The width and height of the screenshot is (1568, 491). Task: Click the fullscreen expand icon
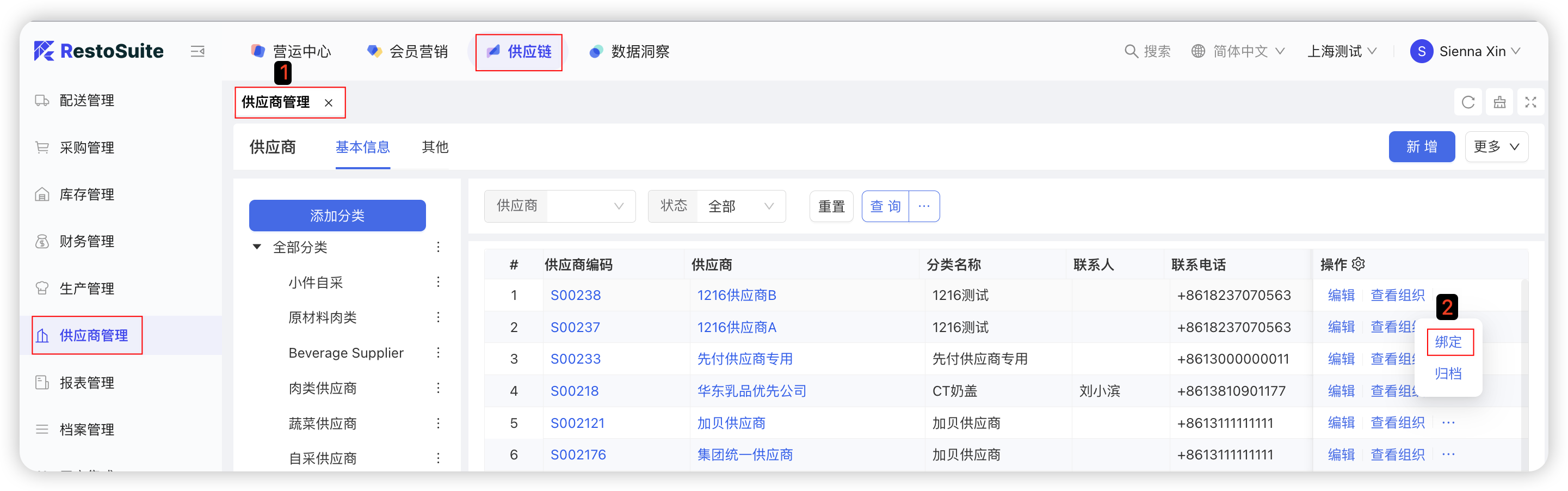tap(1530, 102)
